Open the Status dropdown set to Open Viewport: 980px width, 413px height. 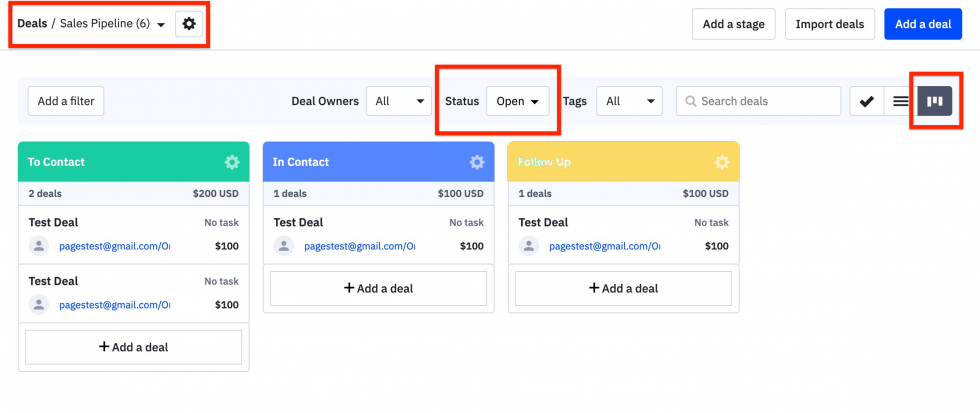pos(518,101)
